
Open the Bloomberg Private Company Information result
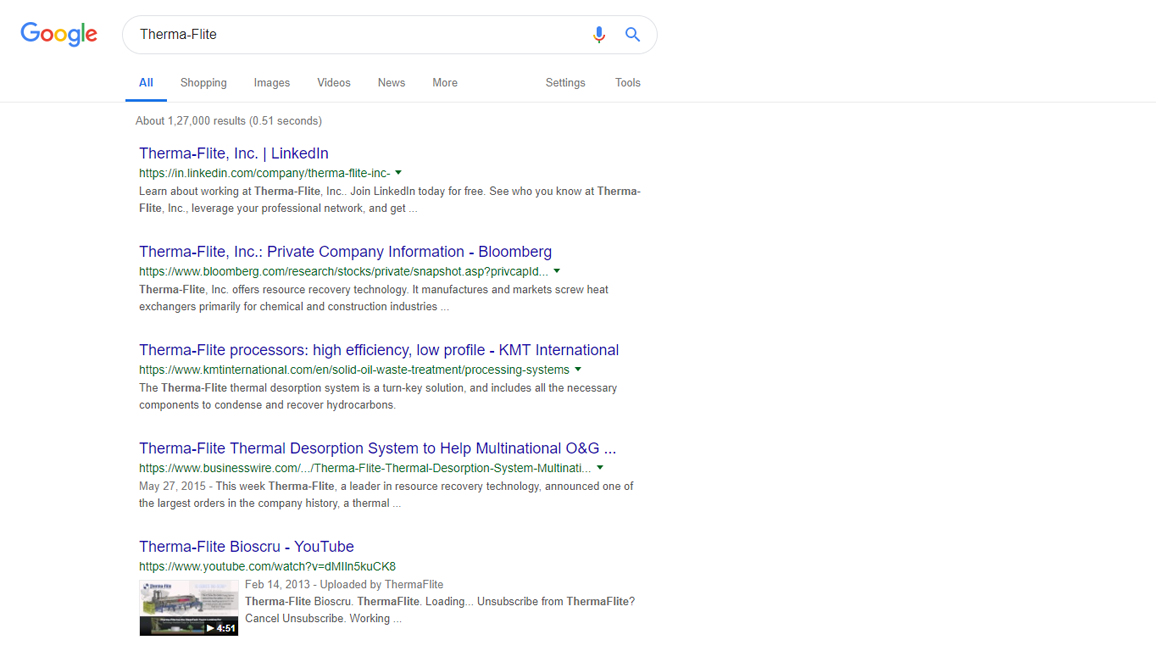tap(345, 251)
